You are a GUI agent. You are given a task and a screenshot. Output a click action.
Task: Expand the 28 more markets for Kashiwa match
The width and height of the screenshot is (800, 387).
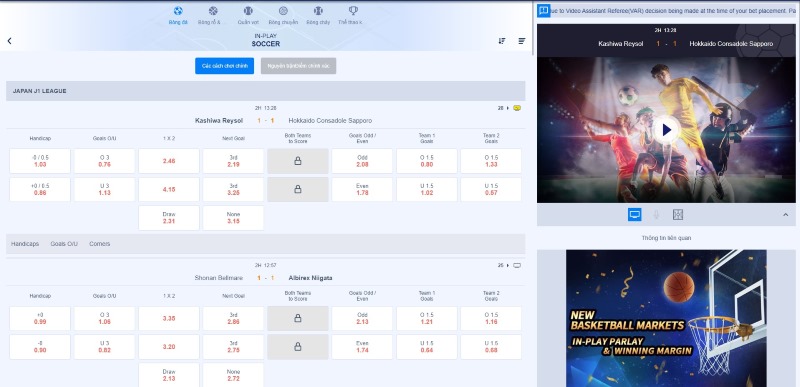coord(503,108)
